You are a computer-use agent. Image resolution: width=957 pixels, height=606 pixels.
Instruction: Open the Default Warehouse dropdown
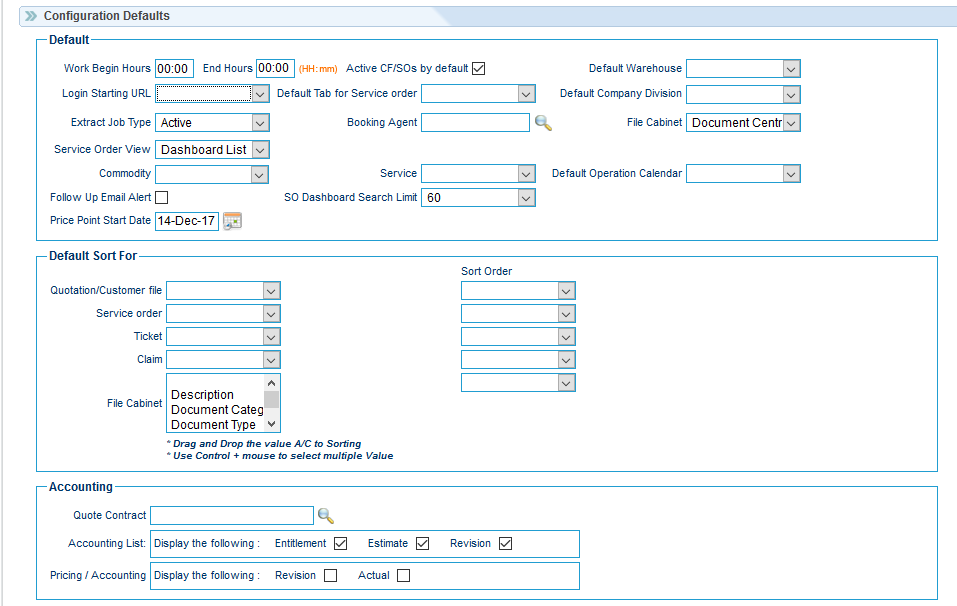tap(743, 69)
